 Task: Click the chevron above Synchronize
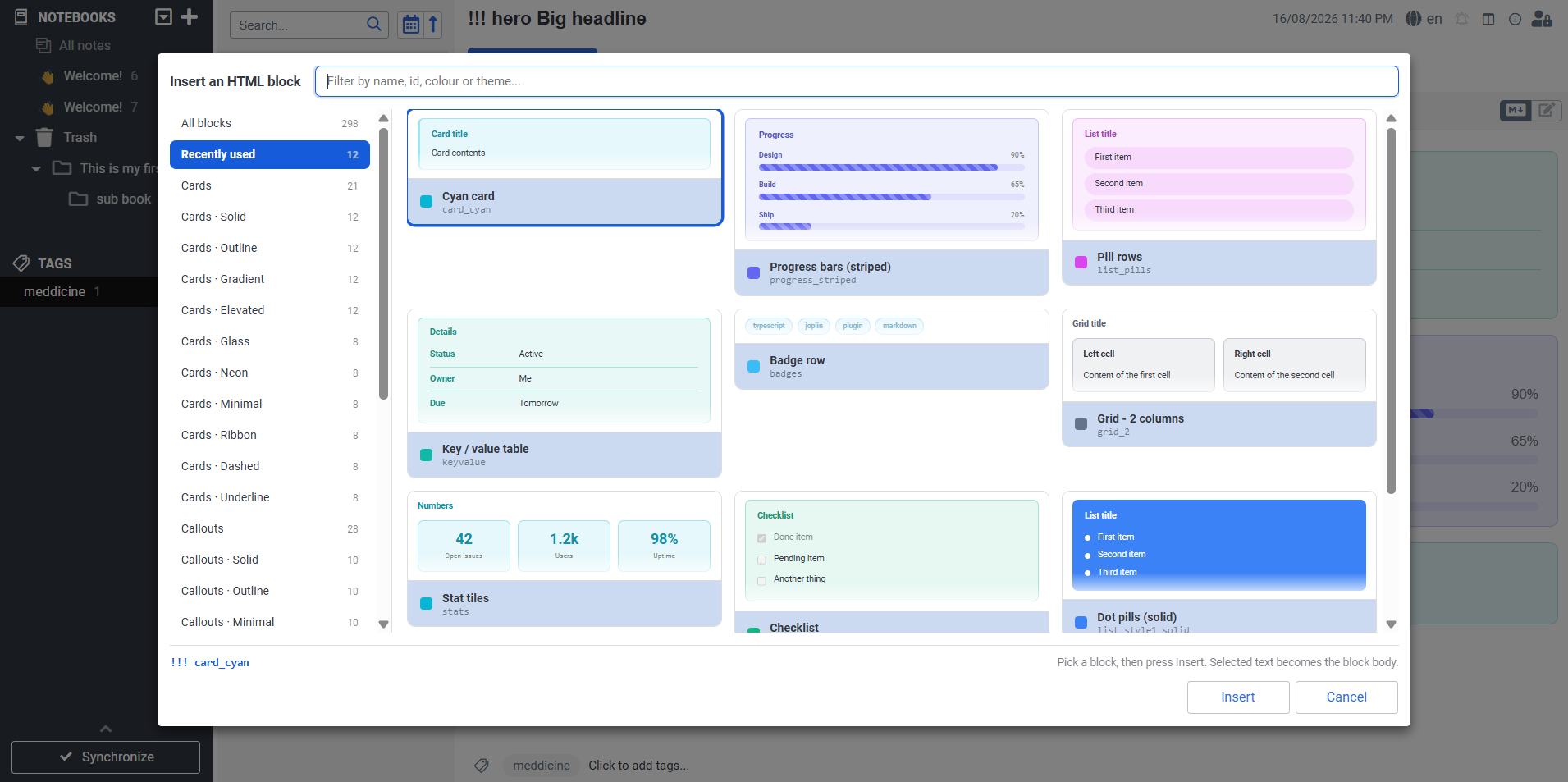tap(106, 728)
